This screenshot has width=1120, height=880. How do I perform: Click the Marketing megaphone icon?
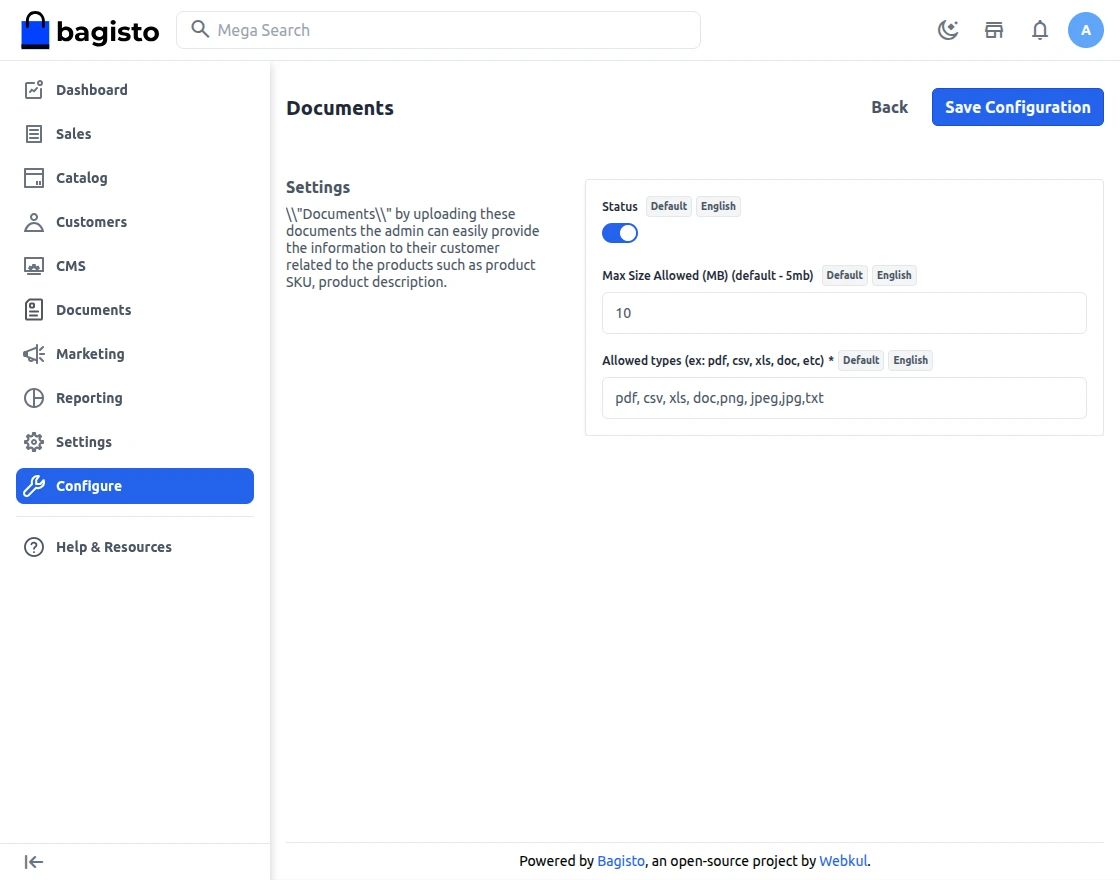click(34, 354)
